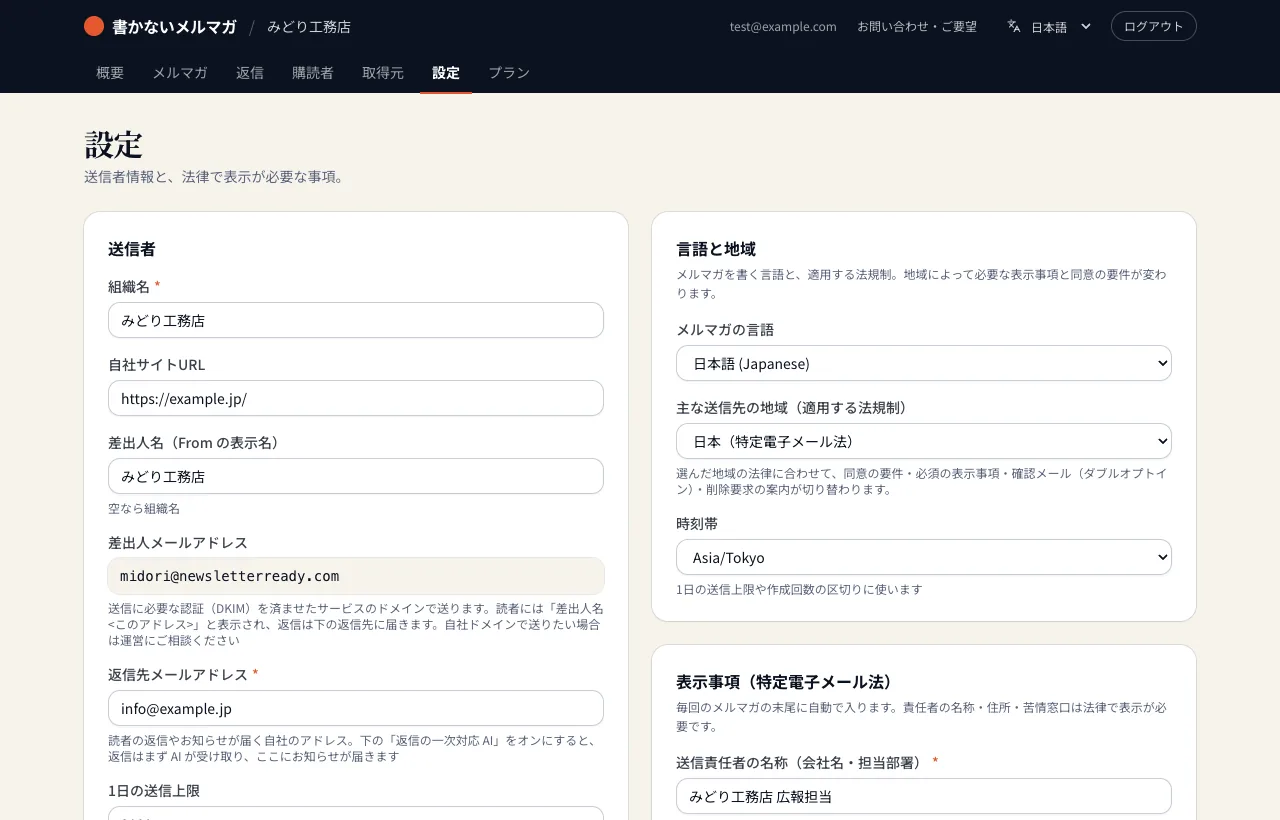Click the 空なら組織名 hint text
Viewport: 1280px width, 820px height.
[144, 508]
